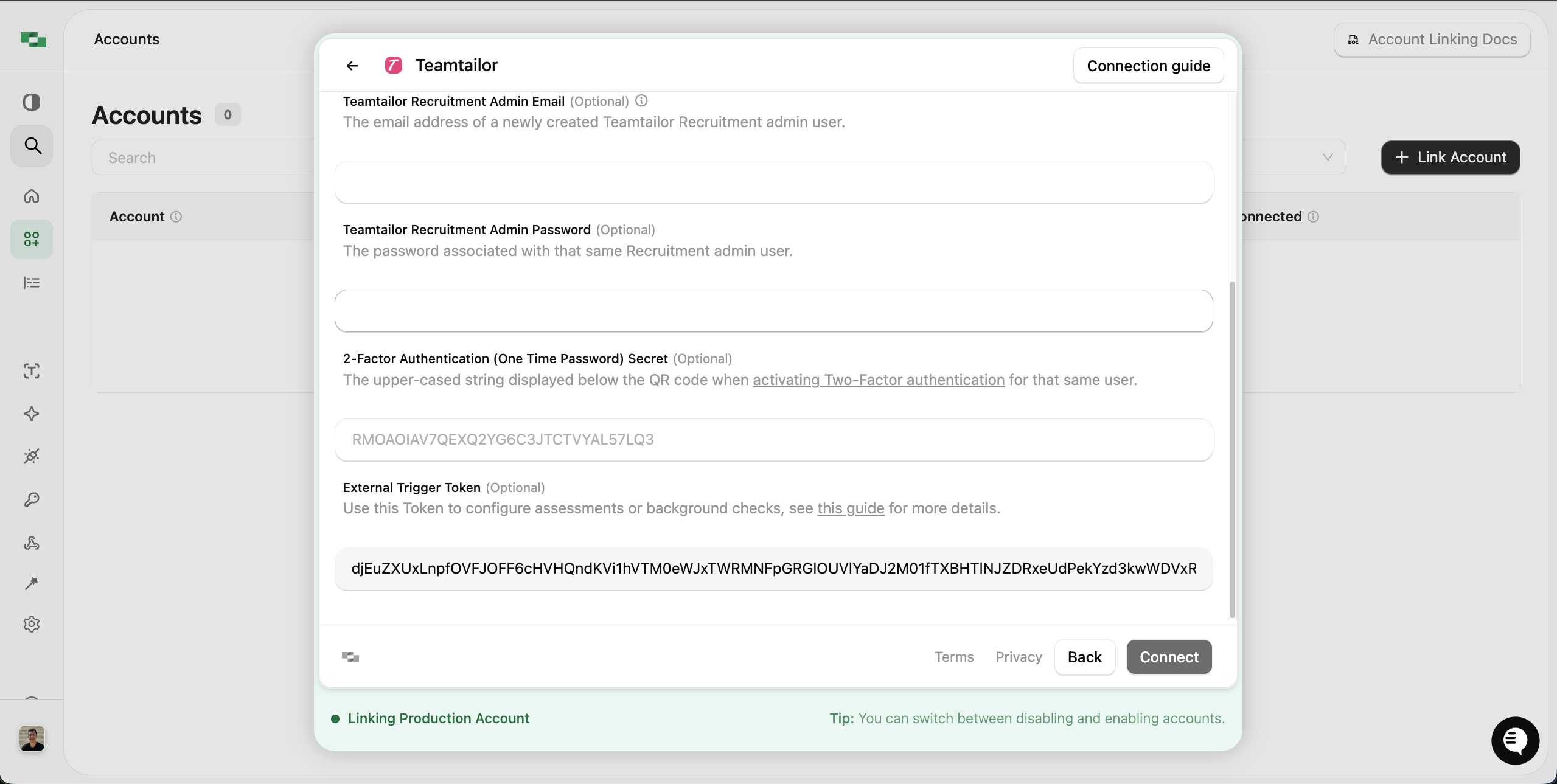Viewport: 1557px width, 784px height.
Task: Click the back arrow beside Teamtailor
Action: (x=352, y=66)
